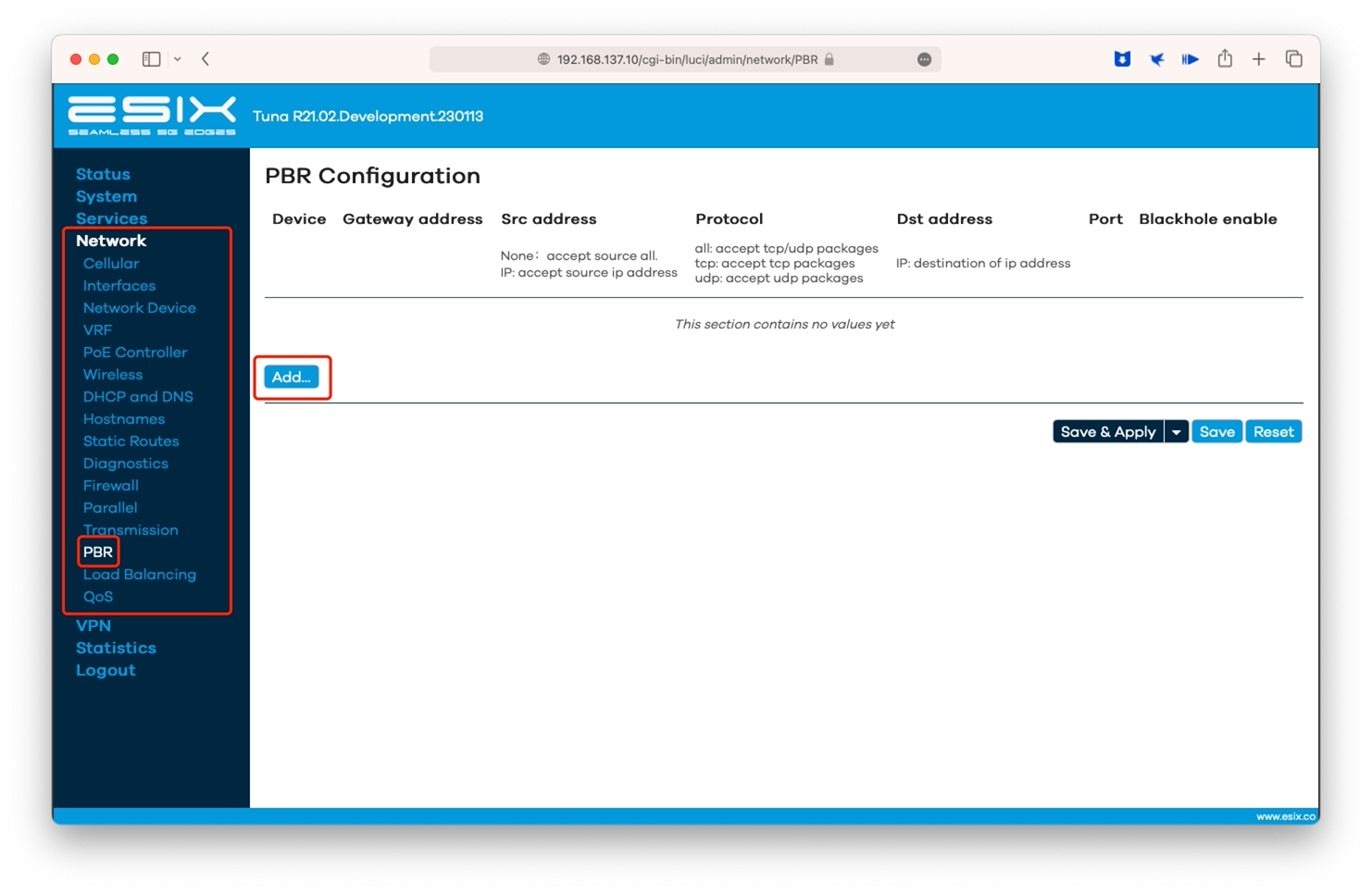Click the Protocol column header
Image resolution: width=1372 pixels, height=893 pixels.
click(730, 219)
